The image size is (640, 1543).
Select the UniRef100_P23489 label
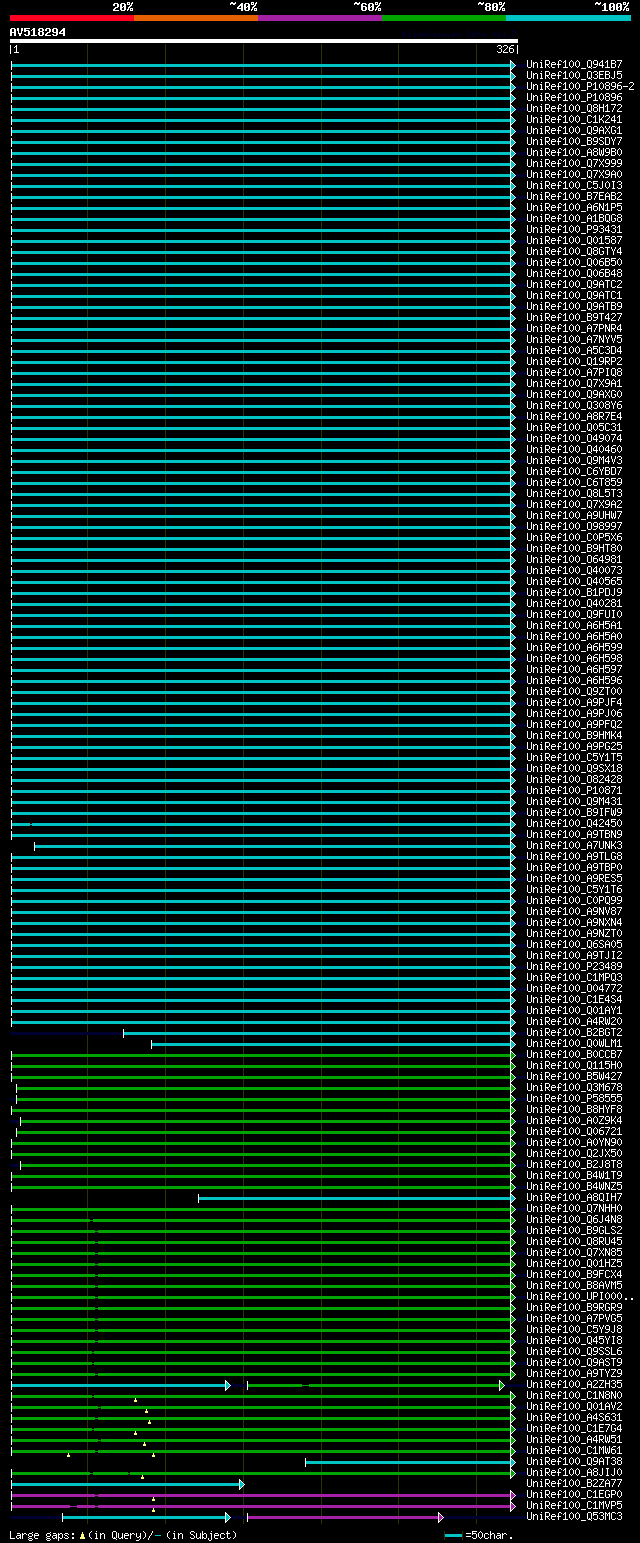[574, 966]
